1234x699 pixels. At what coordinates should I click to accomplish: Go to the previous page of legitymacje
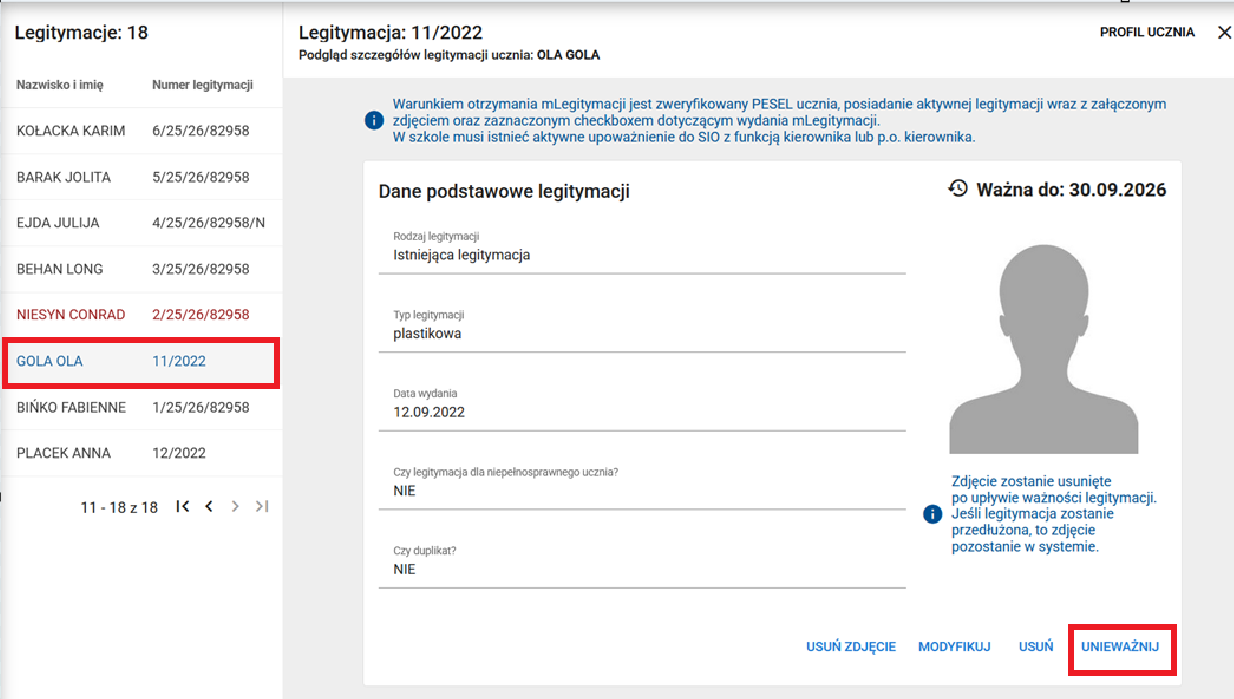pyautogui.click(x=209, y=506)
